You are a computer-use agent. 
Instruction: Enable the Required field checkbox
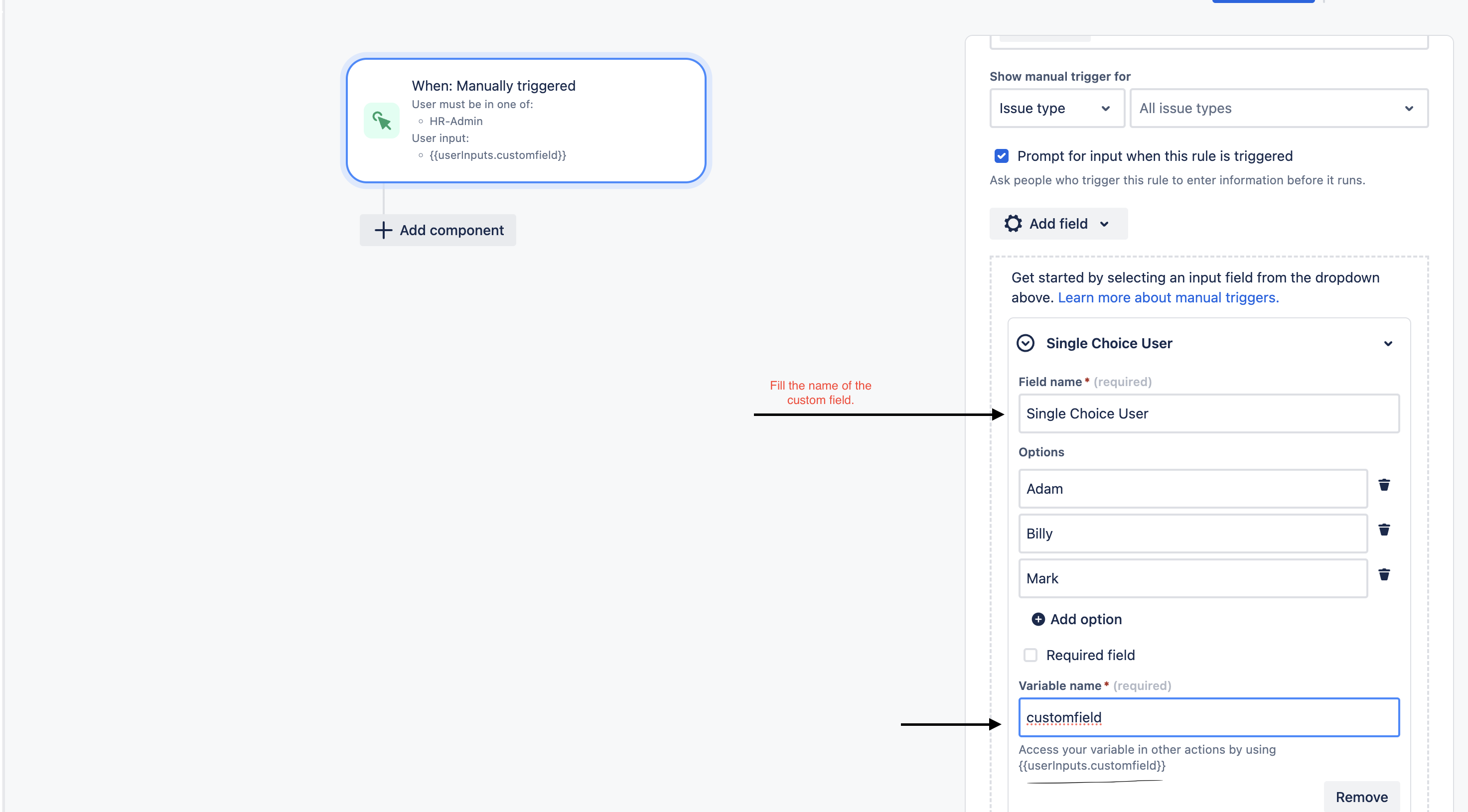pyautogui.click(x=1030, y=655)
